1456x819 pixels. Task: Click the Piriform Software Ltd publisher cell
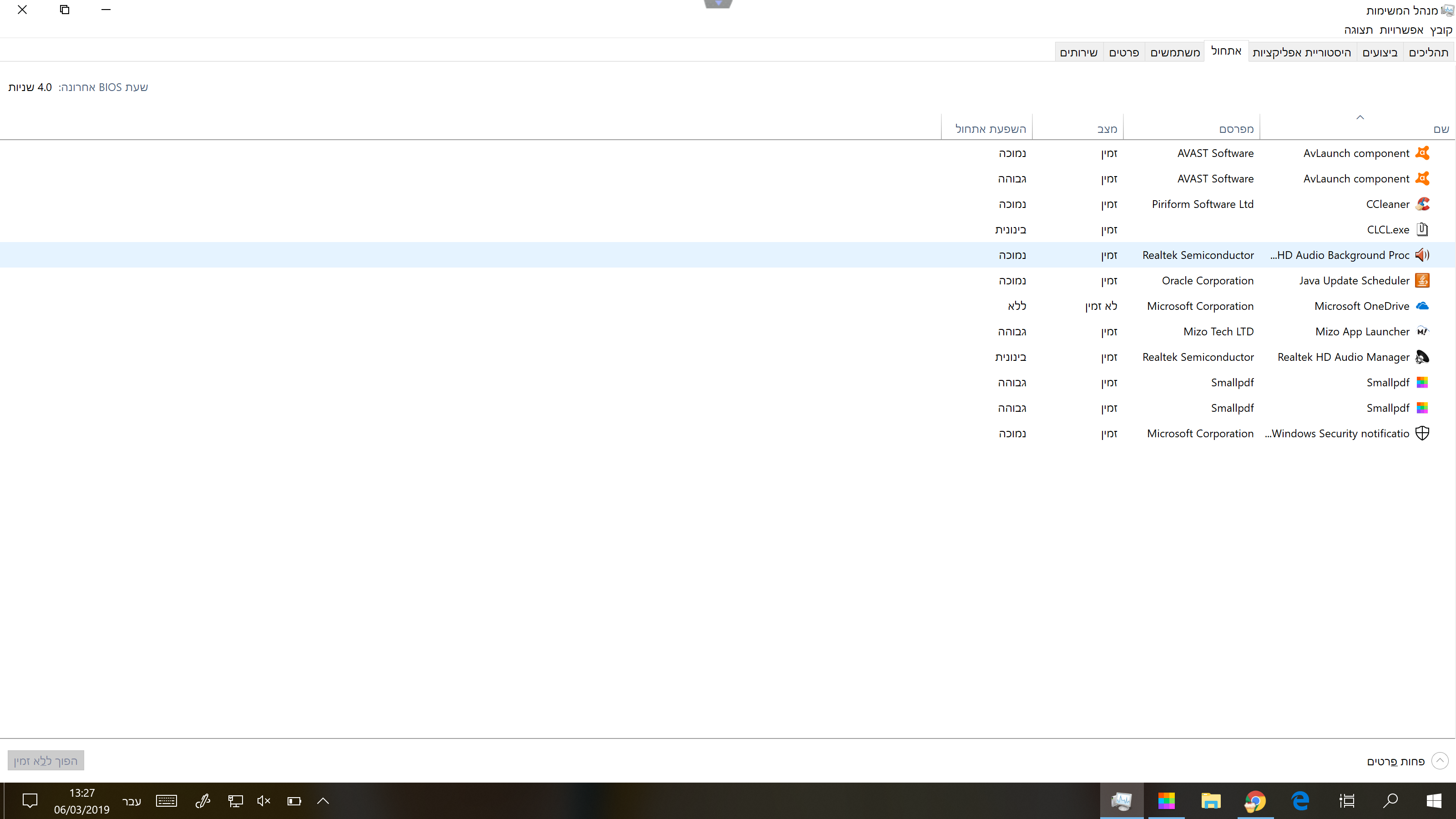[1203, 205]
